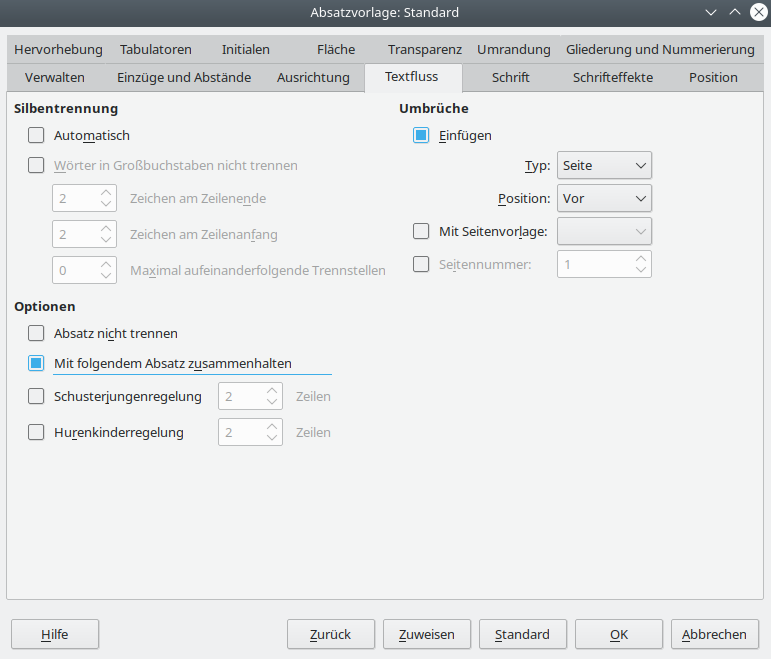The width and height of the screenshot is (771, 659).
Task: Click the Seitennummer input field
Action: coord(595,264)
